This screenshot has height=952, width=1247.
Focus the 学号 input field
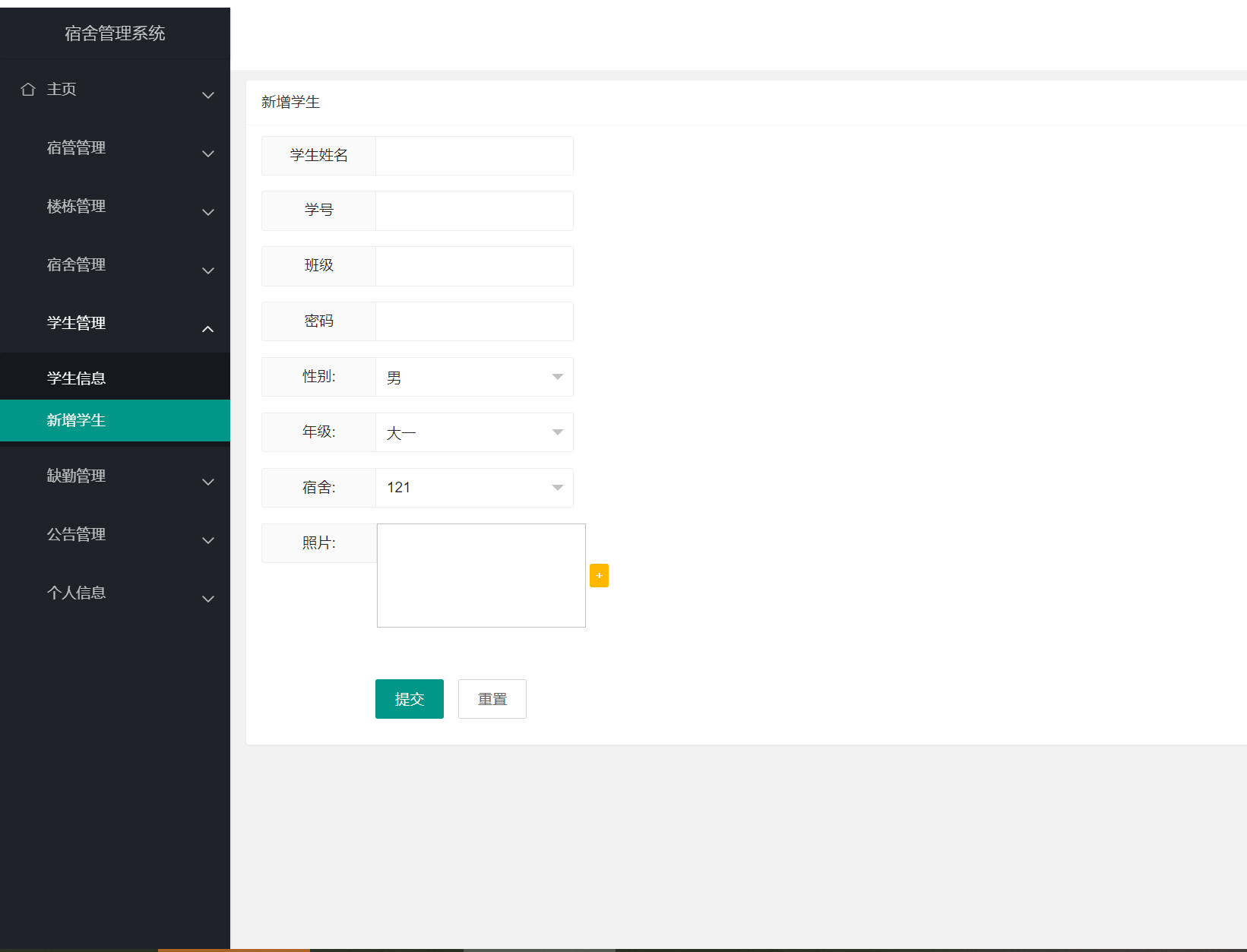click(474, 210)
